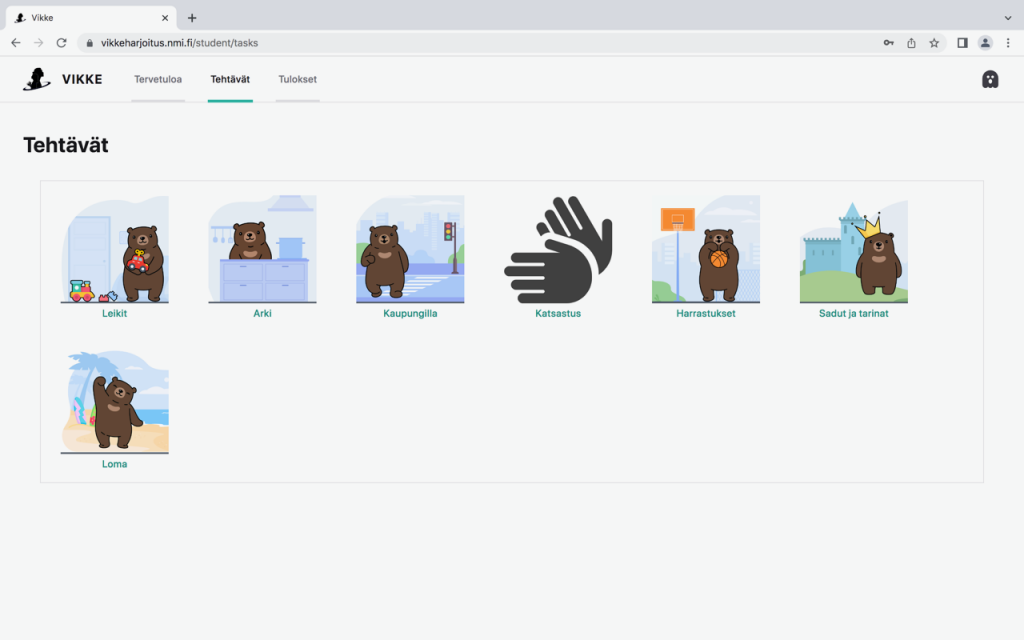Open the saved passwords key icon

tap(888, 43)
